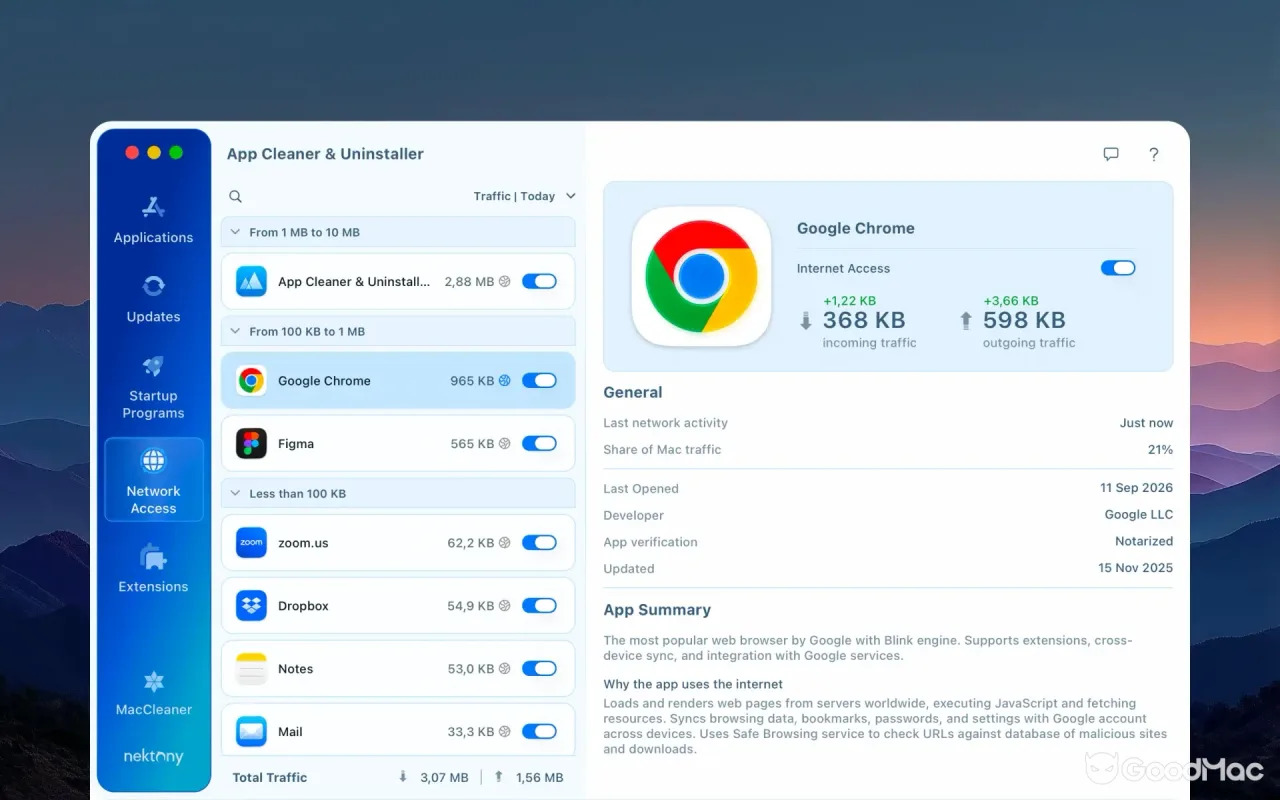
Task: Click the Figma app icon
Action: click(x=251, y=443)
